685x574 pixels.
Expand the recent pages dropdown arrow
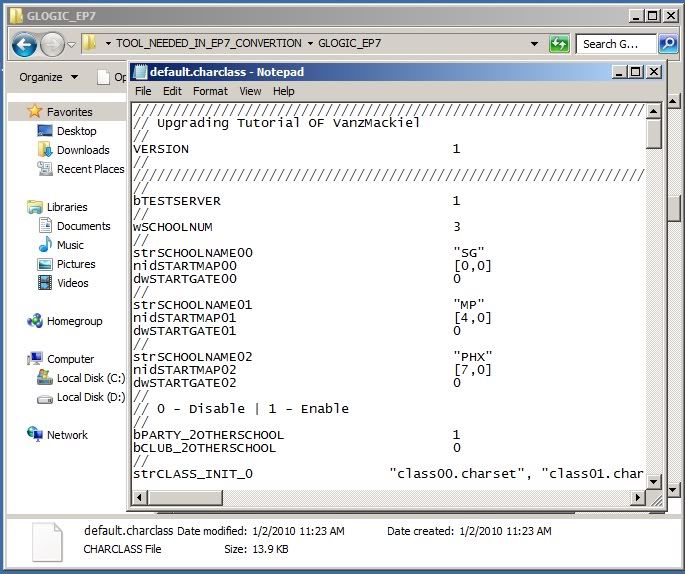pos(71,44)
